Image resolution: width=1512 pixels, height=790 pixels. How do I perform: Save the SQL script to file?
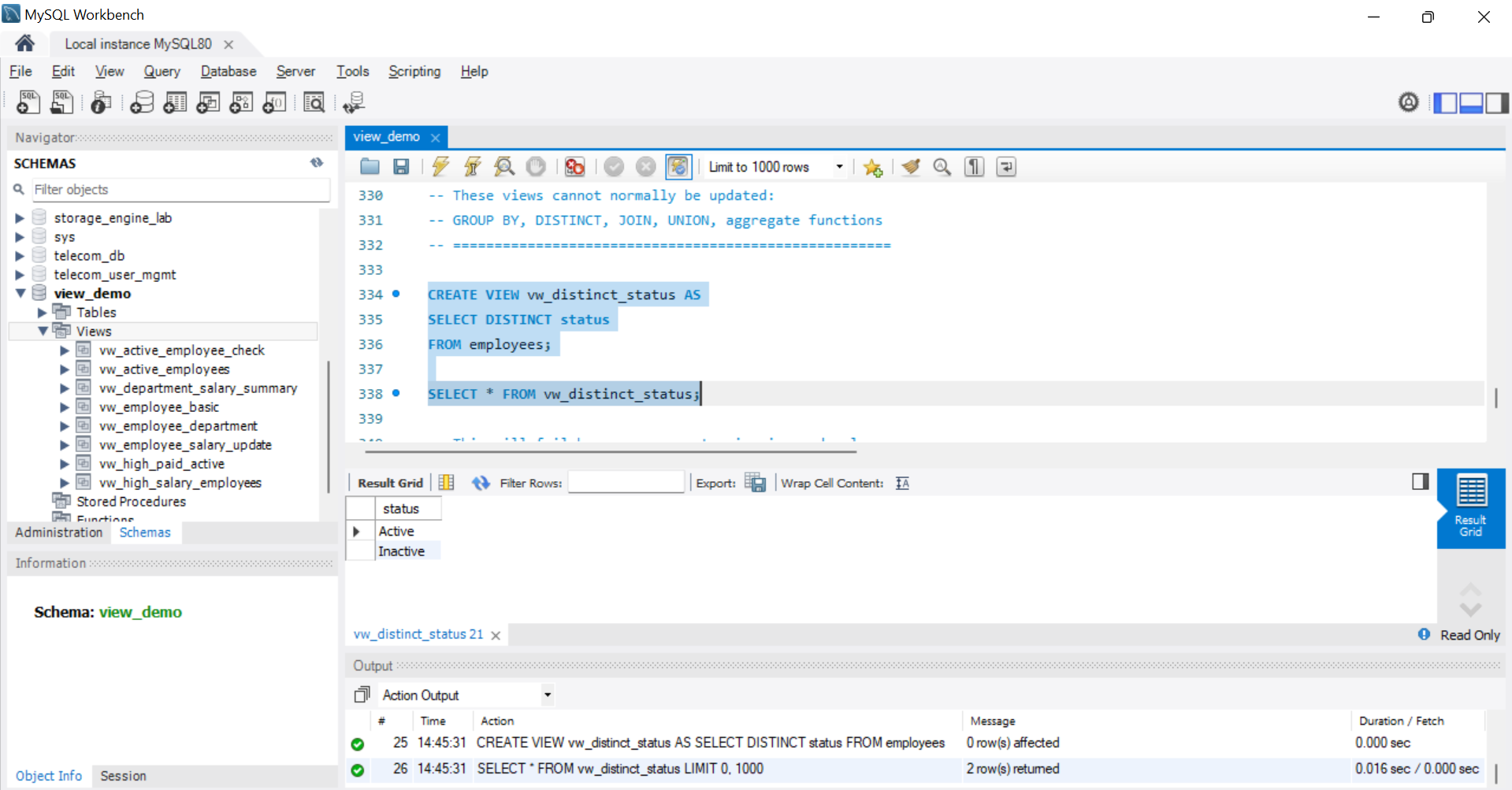(x=401, y=166)
